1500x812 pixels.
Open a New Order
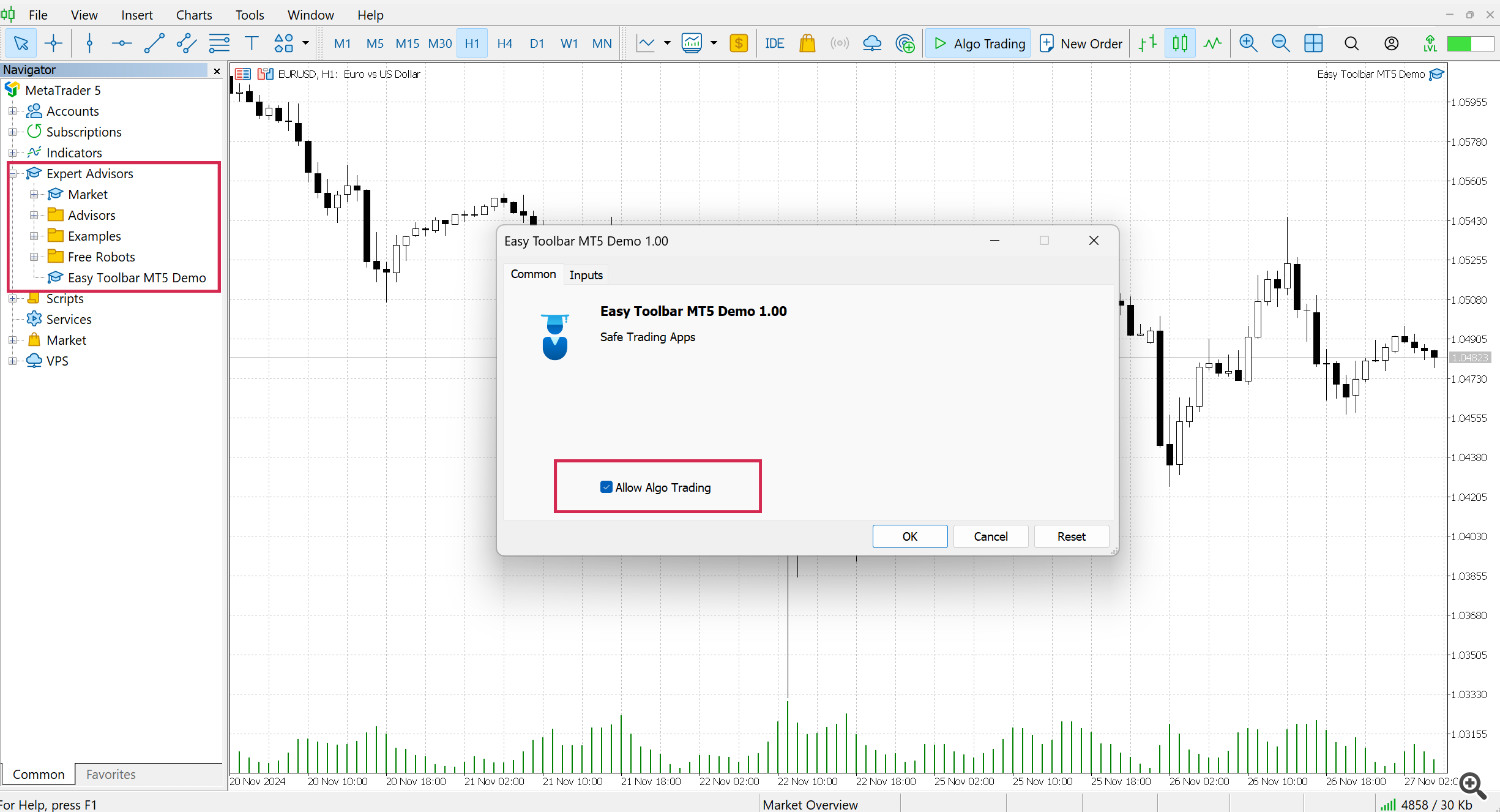tap(1081, 43)
